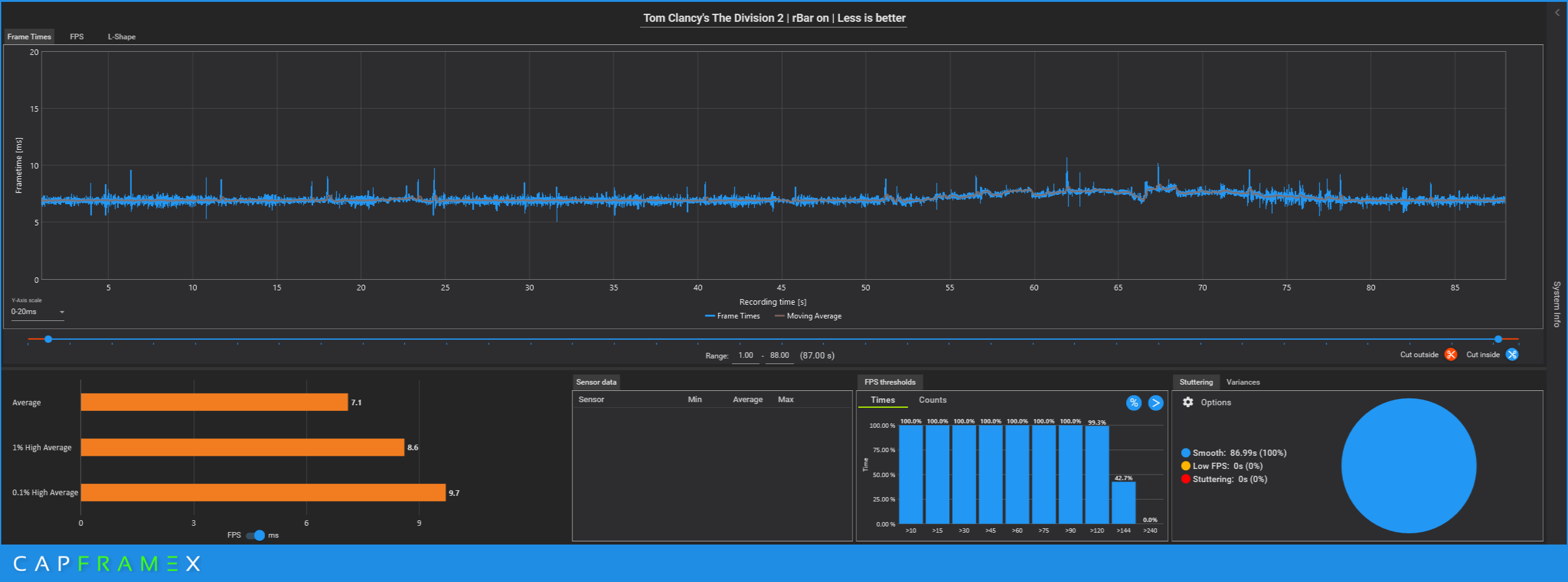Click the System Info vertical label
The width and height of the screenshot is (1568, 582).
(x=1557, y=304)
